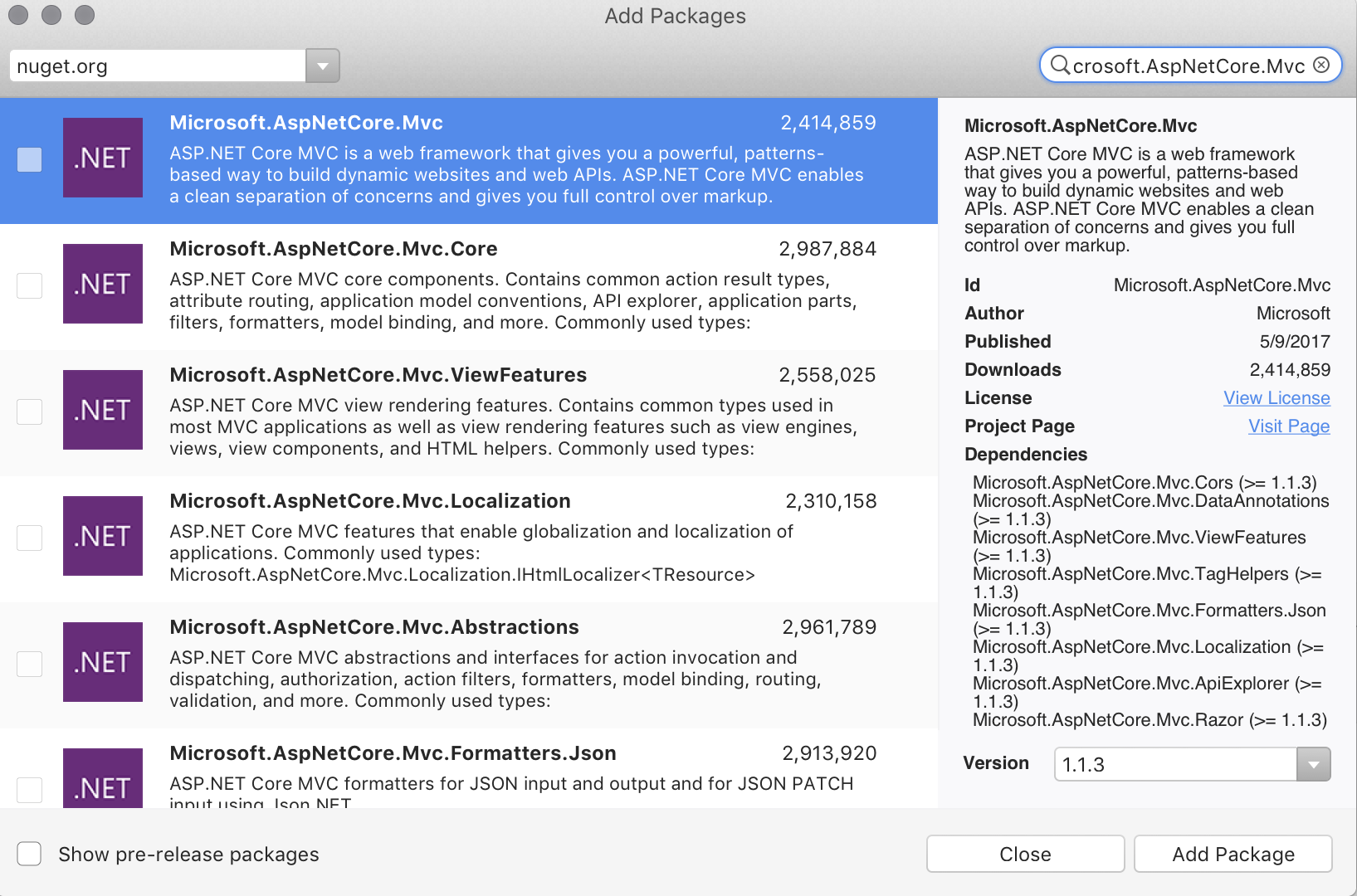This screenshot has width=1357, height=896.
Task: Open the nuget.org source dropdown
Action: pos(323,66)
